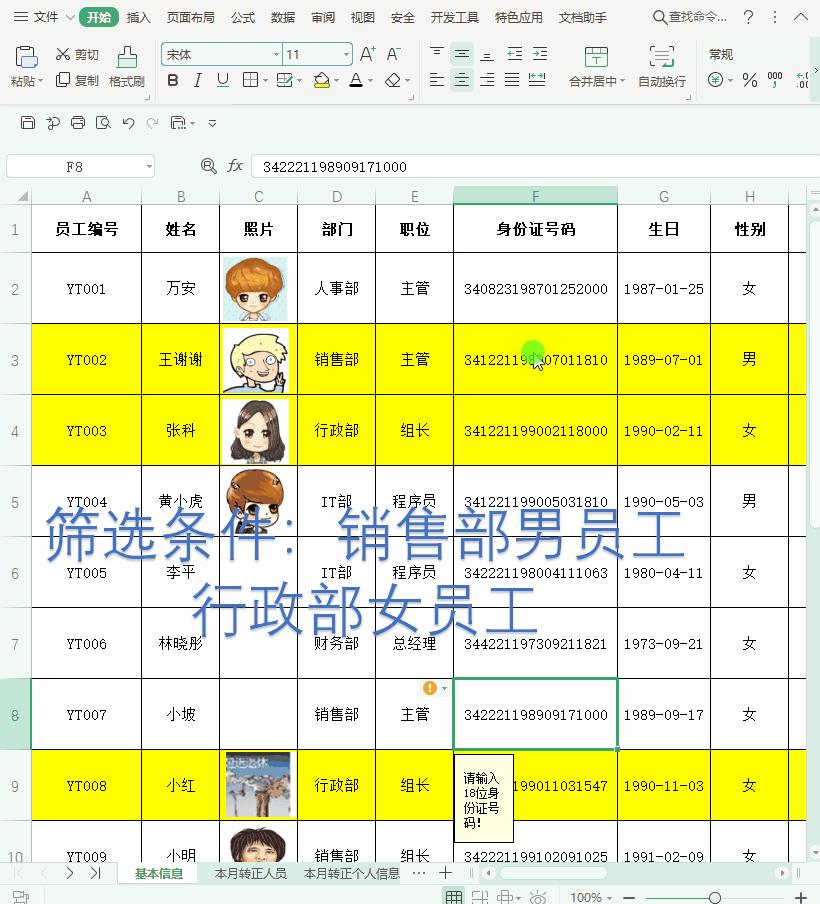Adjust the zoom slider at bottom right
The height and width of the screenshot is (904, 820).
715,897
